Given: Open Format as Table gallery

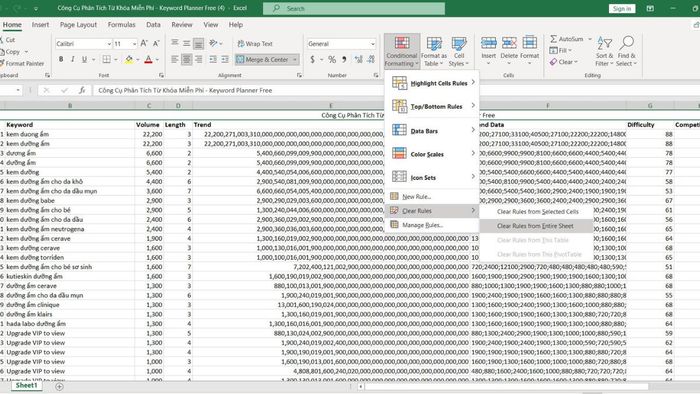Looking at the screenshot, I should 433,51.
